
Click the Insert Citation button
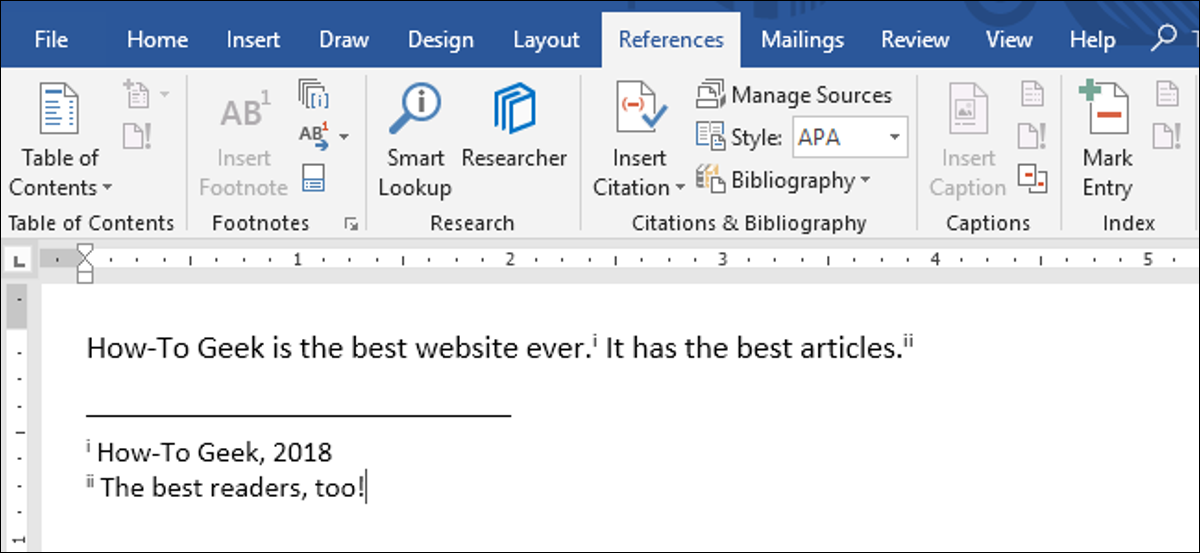point(639,139)
